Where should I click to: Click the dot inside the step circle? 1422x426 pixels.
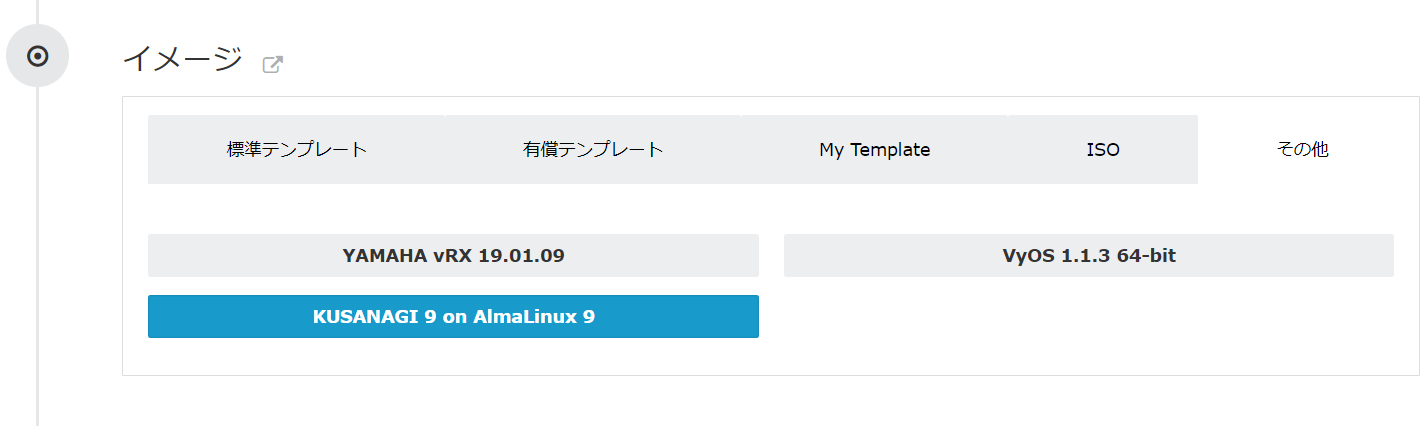37,56
